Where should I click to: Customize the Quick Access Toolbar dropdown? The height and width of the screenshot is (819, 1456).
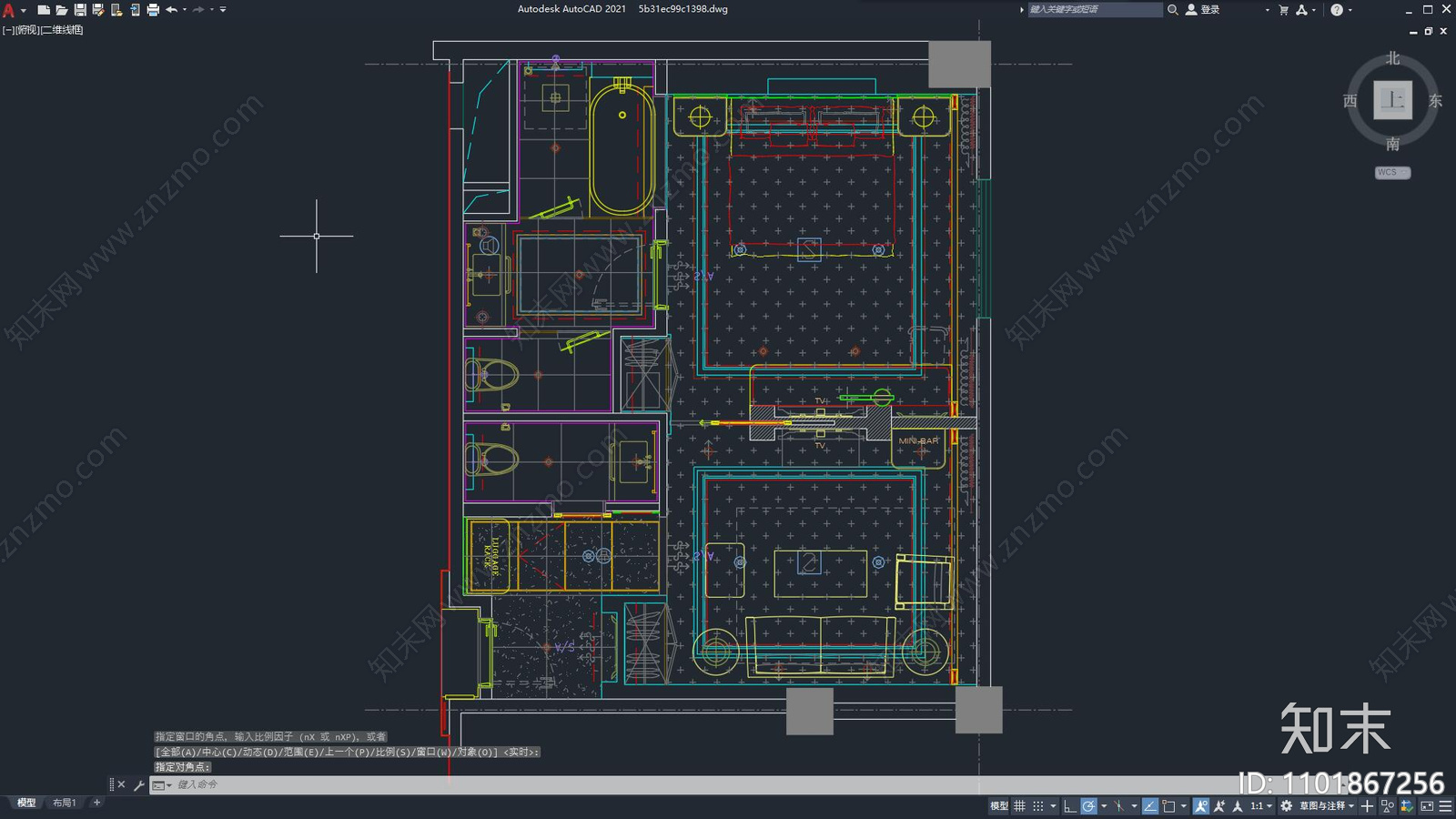click(223, 9)
